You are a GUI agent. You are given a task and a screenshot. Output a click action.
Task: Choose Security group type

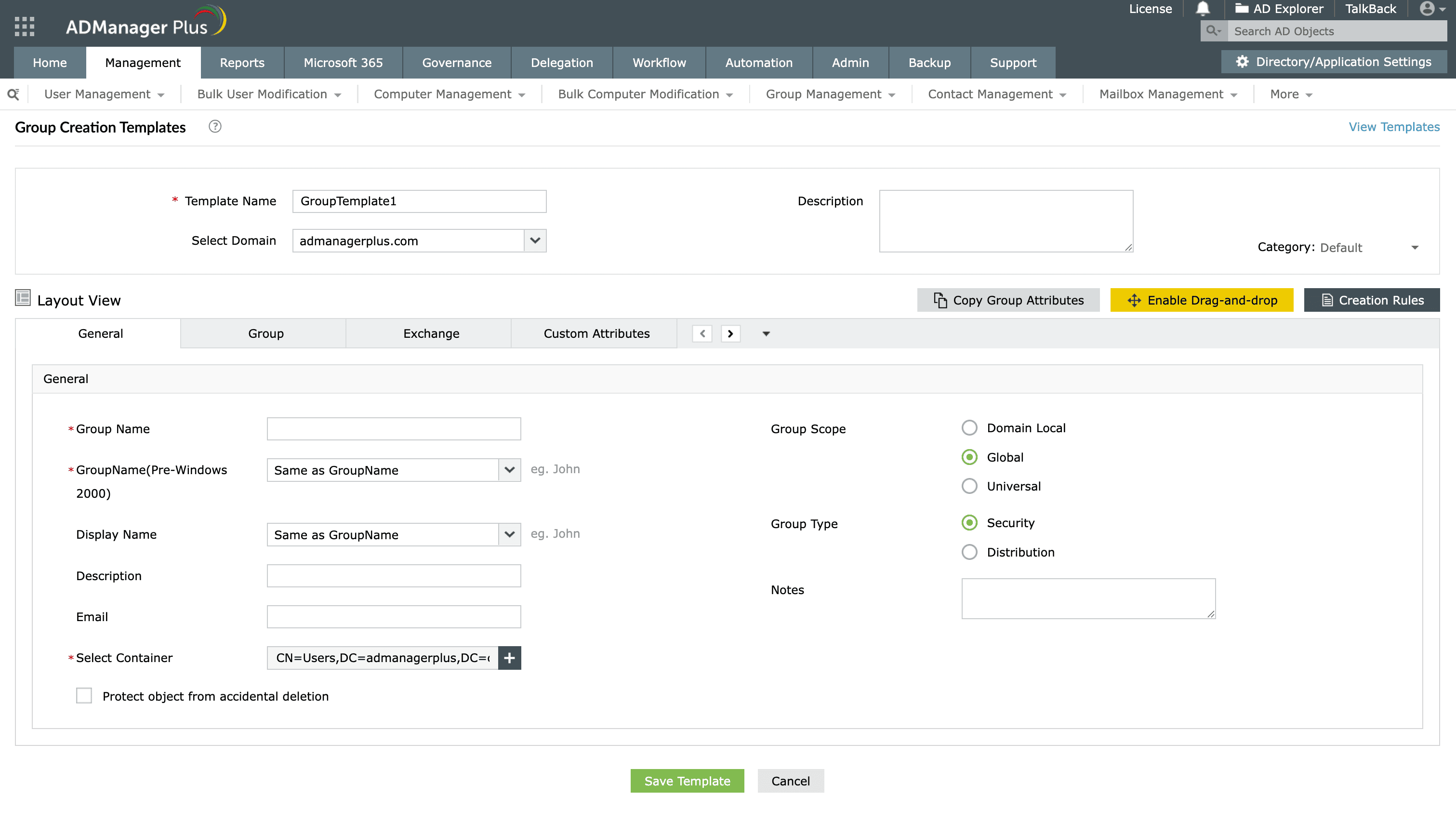tap(969, 523)
